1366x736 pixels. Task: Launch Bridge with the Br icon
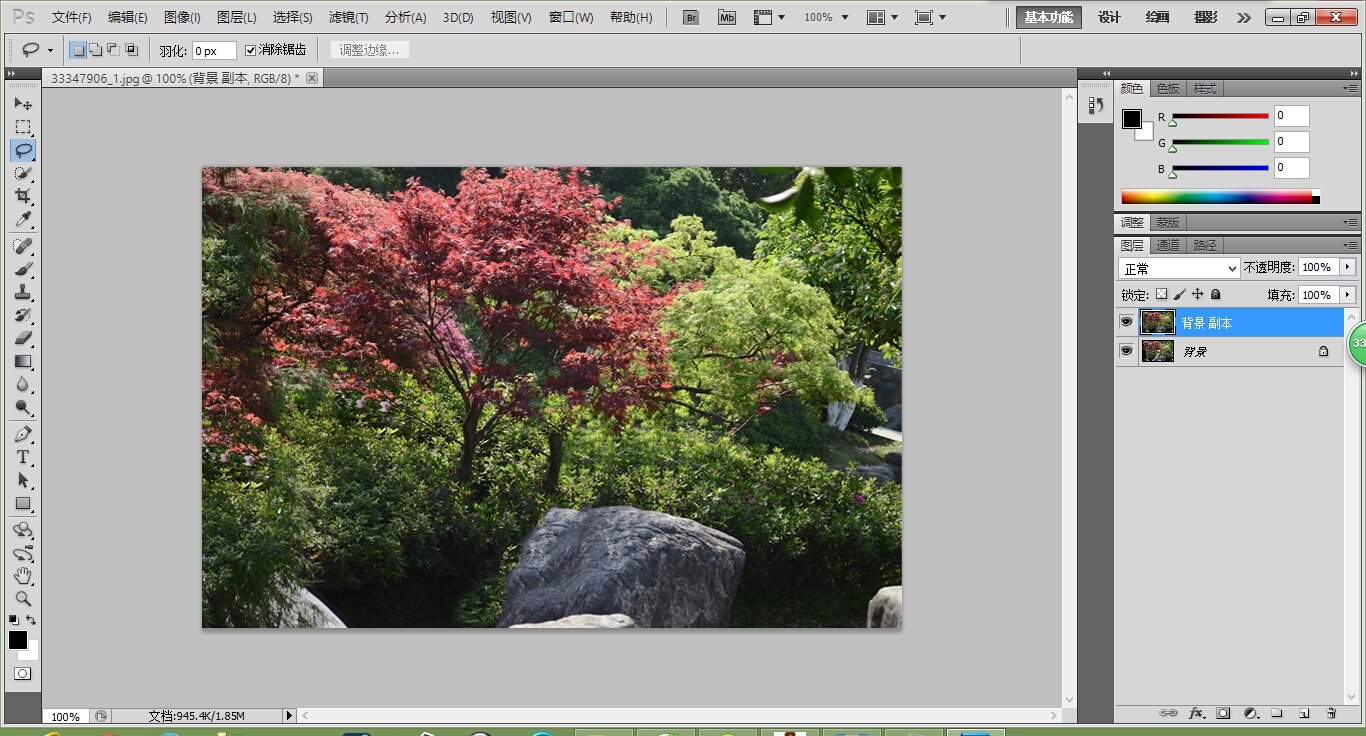pos(691,17)
